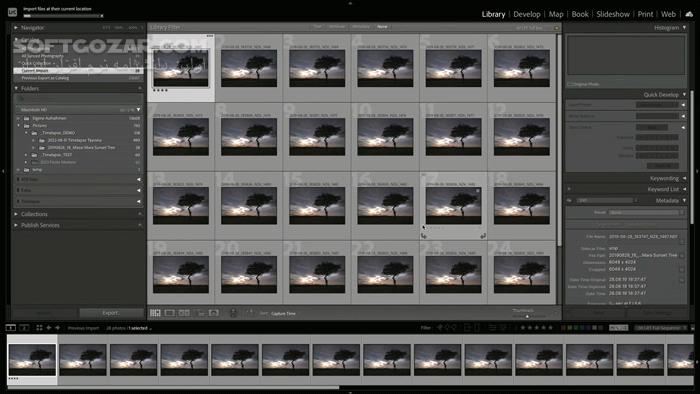
Task: Filter by flagged photos in filmstrip
Action: tap(439, 328)
